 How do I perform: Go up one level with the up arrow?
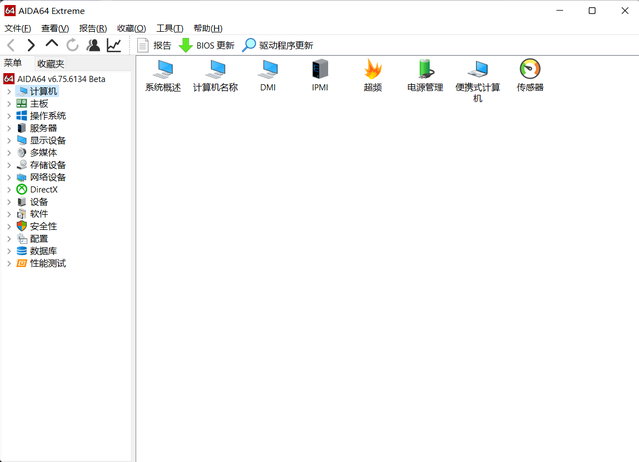click(52, 44)
